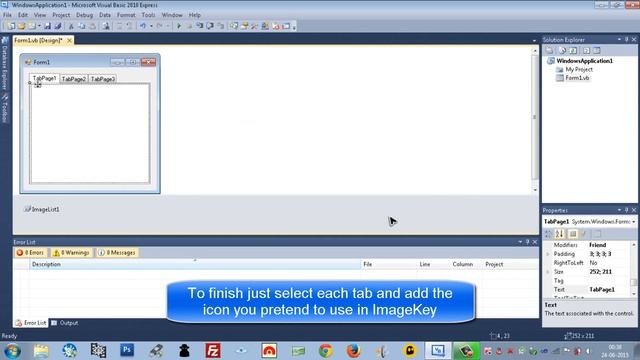Click the Redo toolbar icon
The height and width of the screenshot is (360, 640).
(160, 26)
